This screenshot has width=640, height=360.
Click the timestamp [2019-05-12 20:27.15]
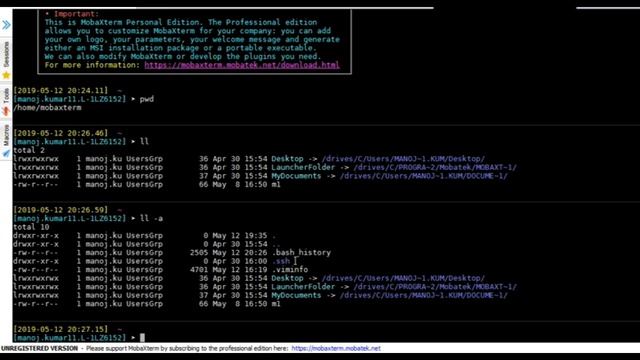pyautogui.click(x=61, y=329)
